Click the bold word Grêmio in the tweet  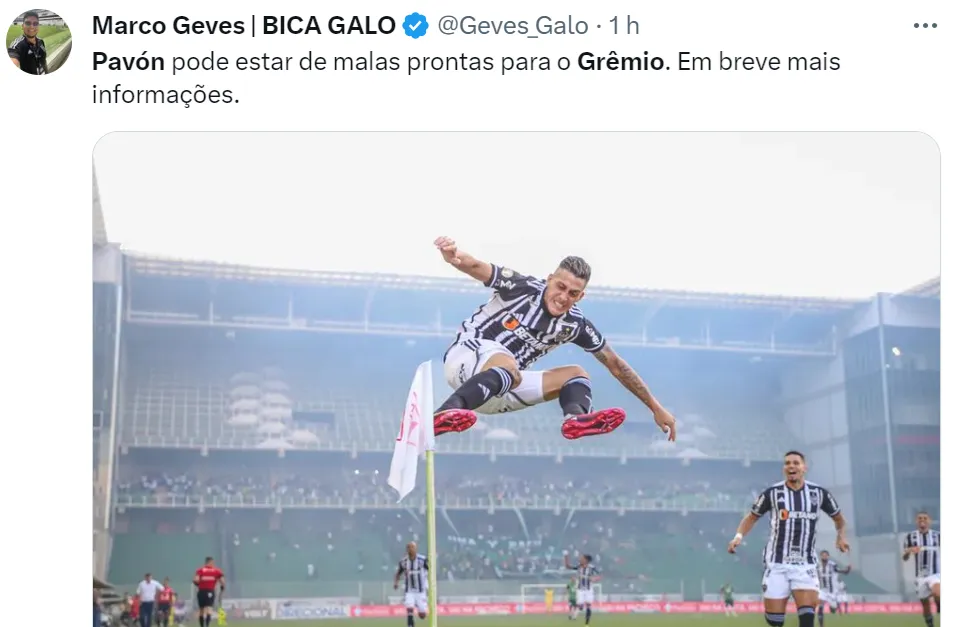621,61
